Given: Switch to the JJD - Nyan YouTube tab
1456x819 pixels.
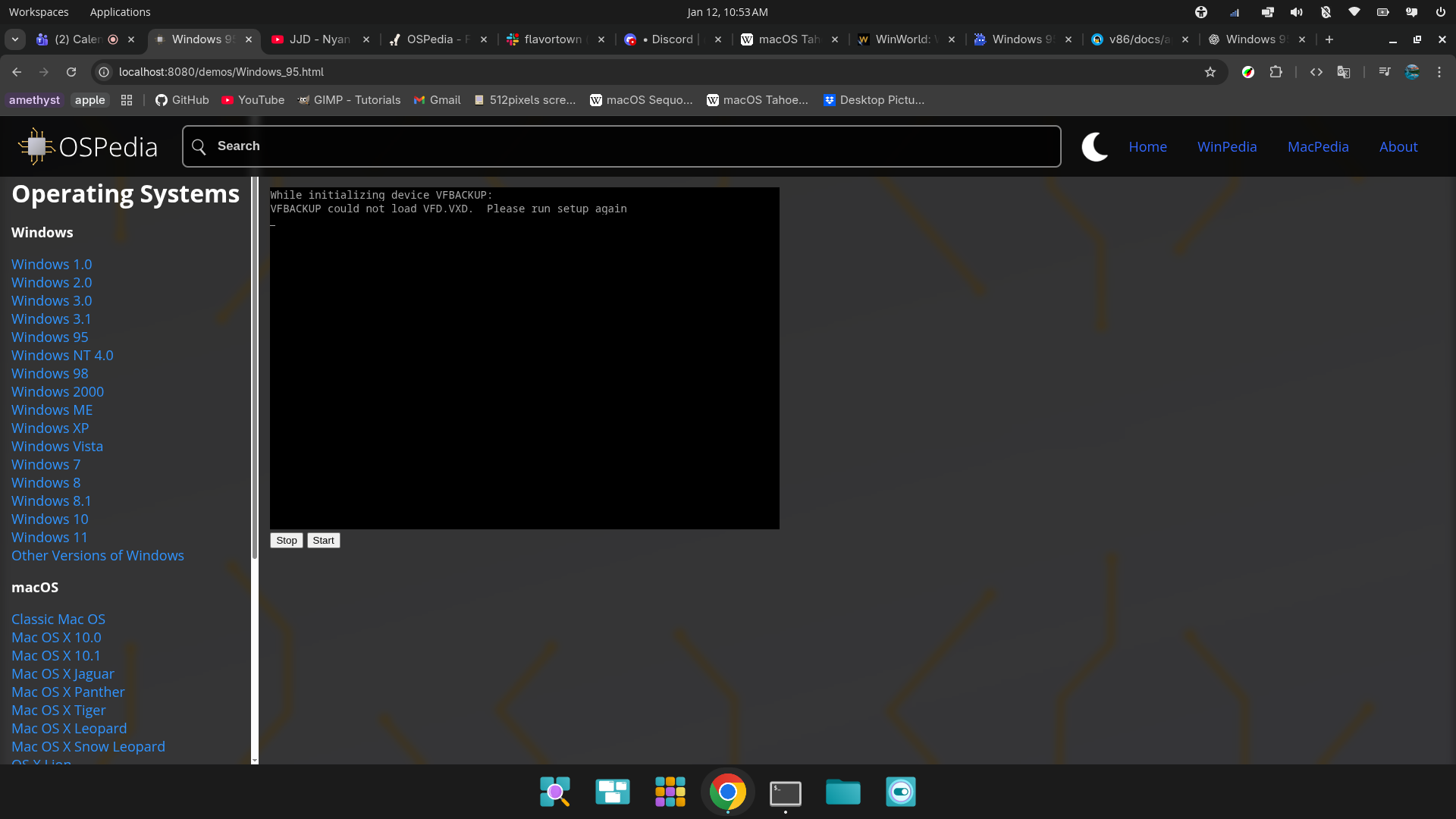Looking at the screenshot, I should (318, 39).
